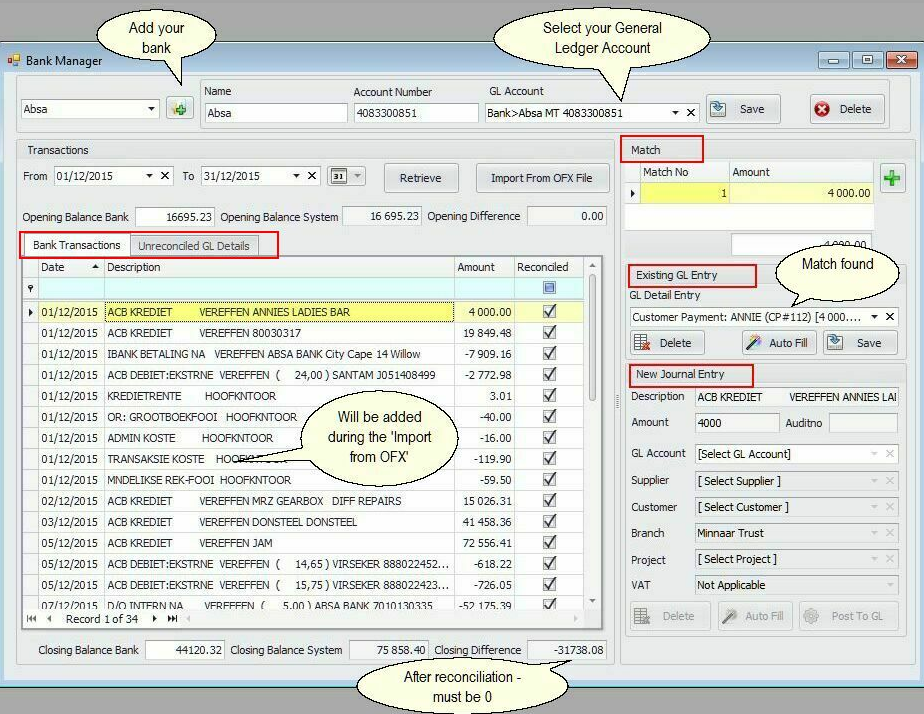Image resolution: width=924 pixels, height=714 pixels.
Task: Click the Post To GL button
Action: pyautogui.click(x=848, y=616)
